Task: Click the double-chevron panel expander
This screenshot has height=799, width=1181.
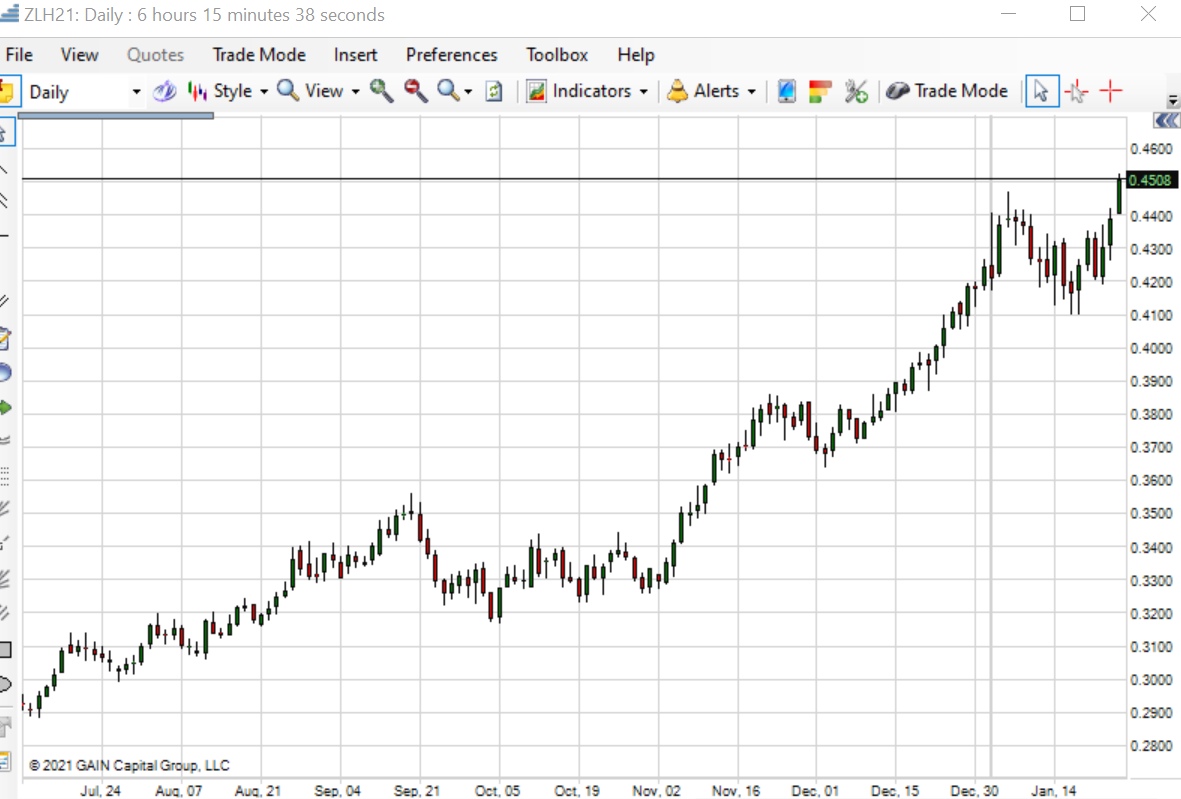Action: 1167,121
